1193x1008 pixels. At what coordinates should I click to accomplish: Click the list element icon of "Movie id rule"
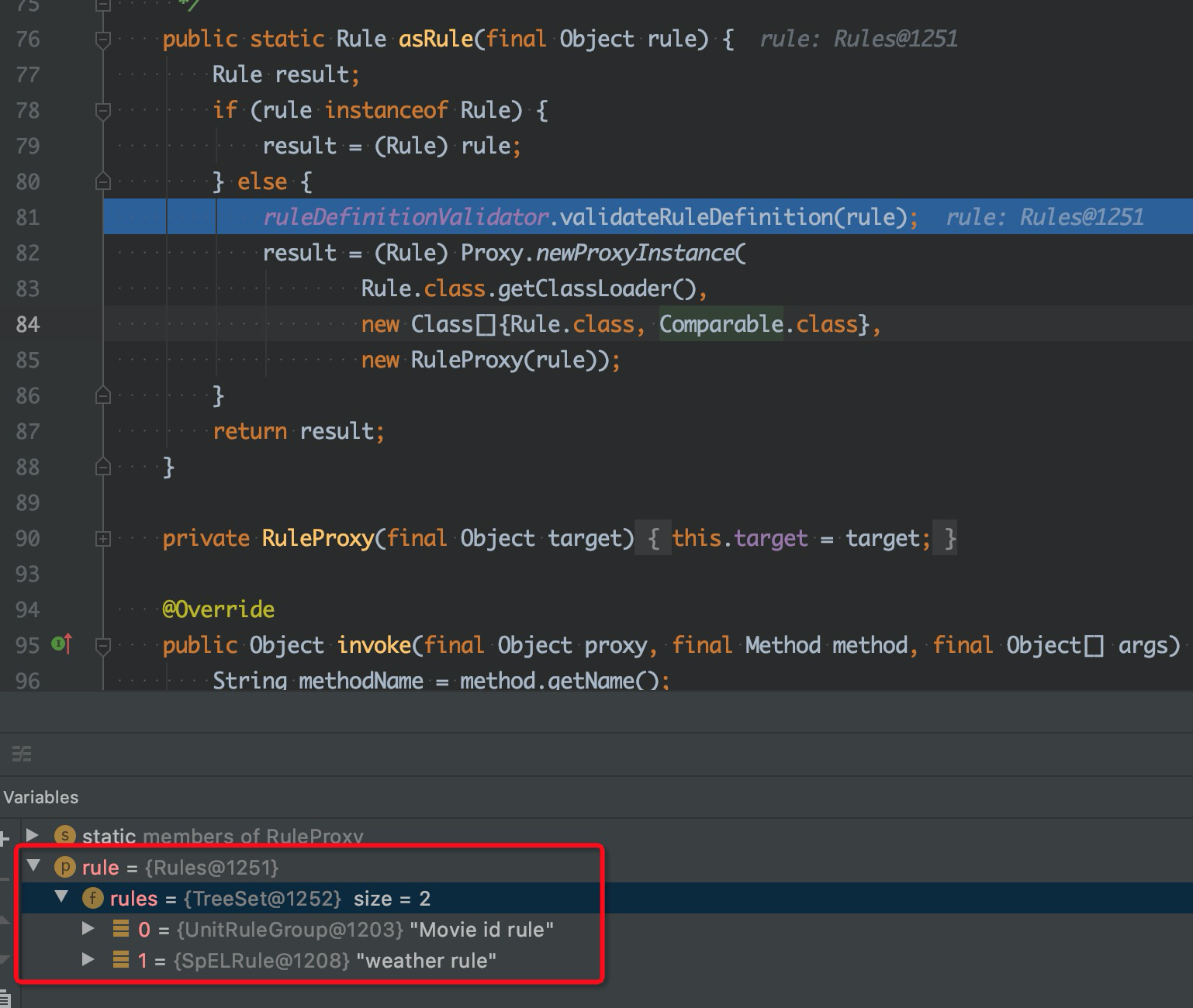click(121, 929)
